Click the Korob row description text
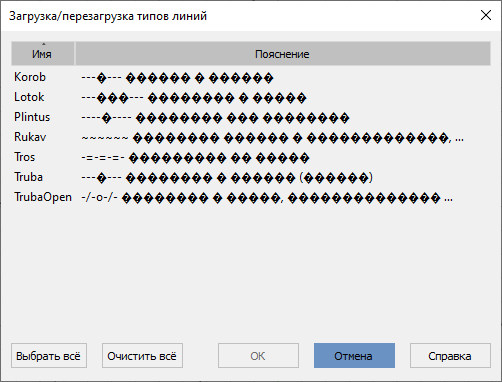 177,78
